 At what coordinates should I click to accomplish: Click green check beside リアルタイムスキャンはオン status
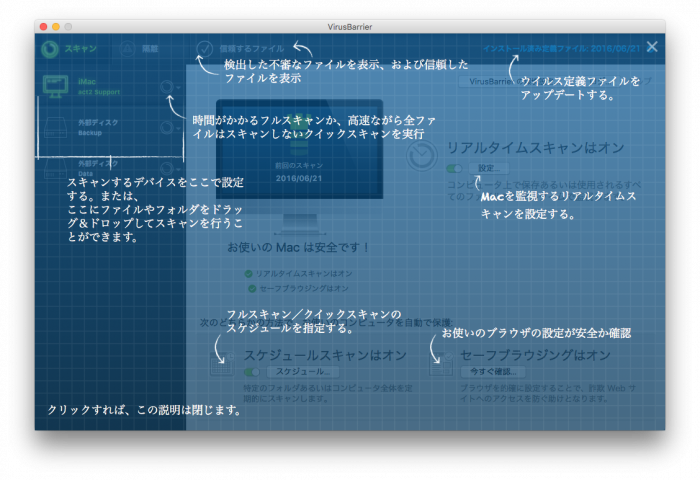tap(249, 274)
